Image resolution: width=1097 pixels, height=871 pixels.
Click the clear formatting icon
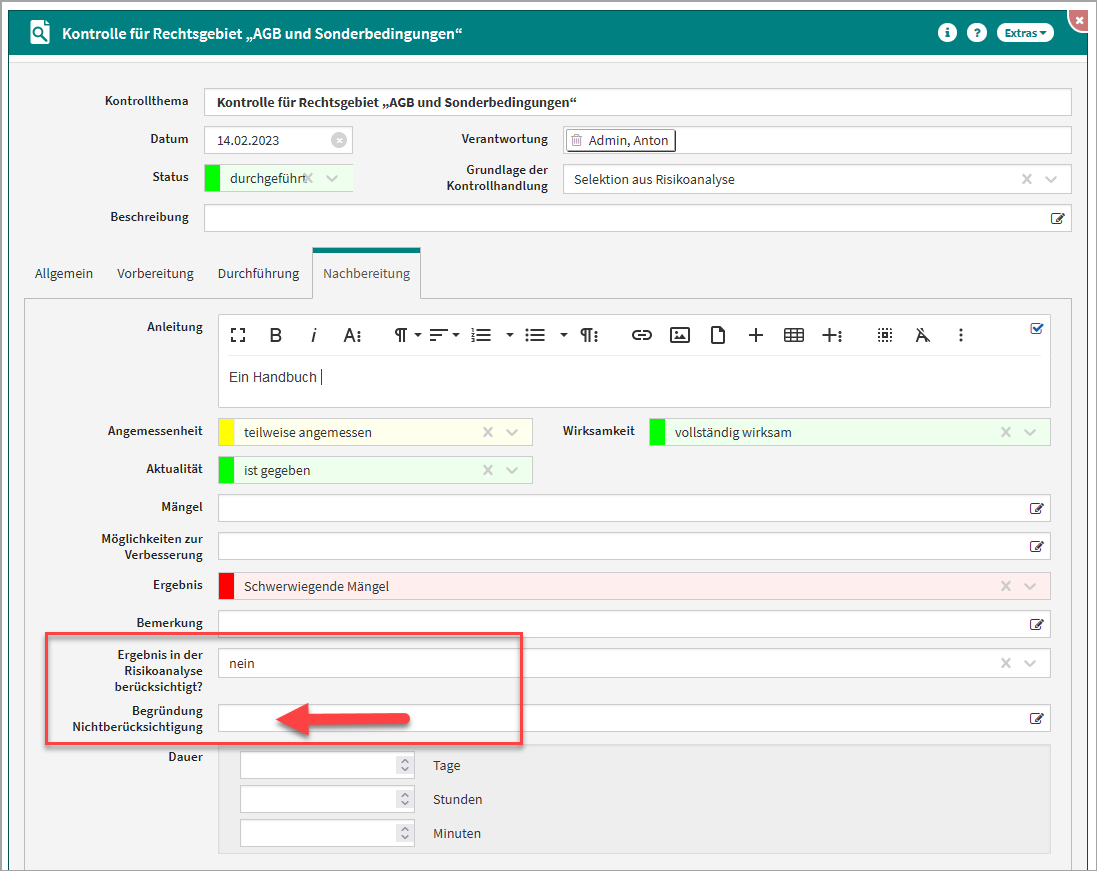922,335
